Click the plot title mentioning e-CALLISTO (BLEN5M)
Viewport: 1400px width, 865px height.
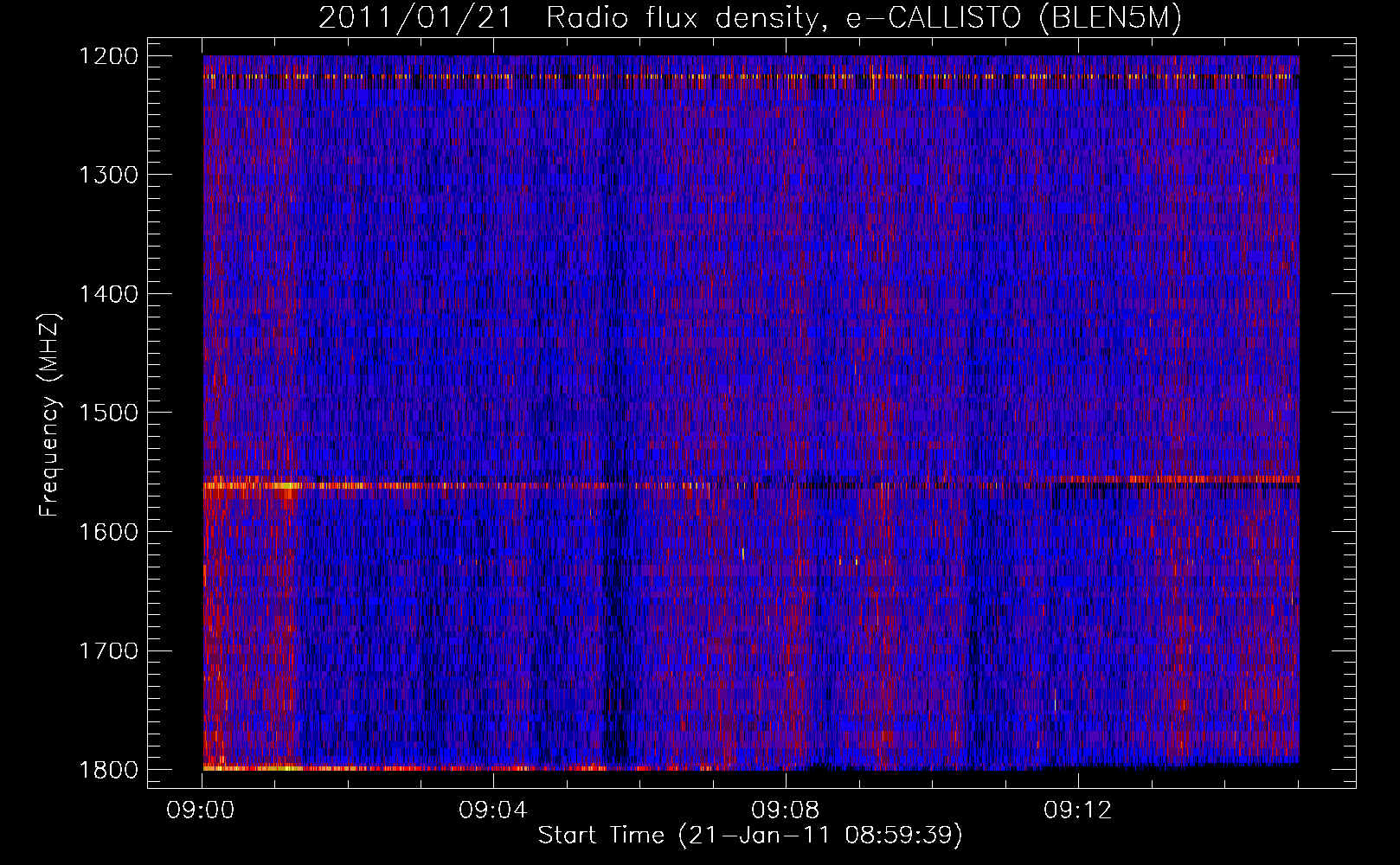pyautogui.click(x=749, y=18)
